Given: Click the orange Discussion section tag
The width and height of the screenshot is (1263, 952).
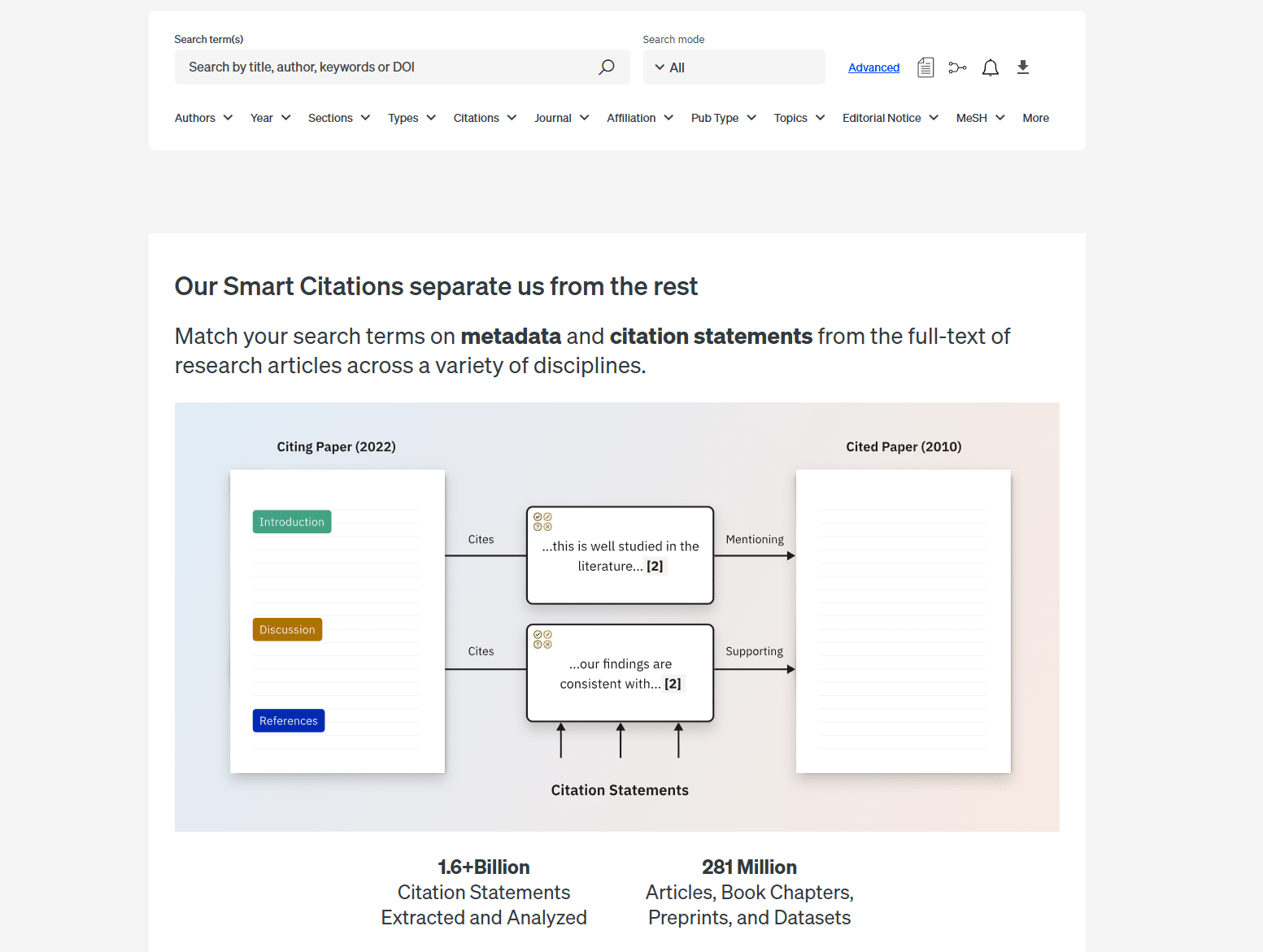Looking at the screenshot, I should [x=287, y=629].
